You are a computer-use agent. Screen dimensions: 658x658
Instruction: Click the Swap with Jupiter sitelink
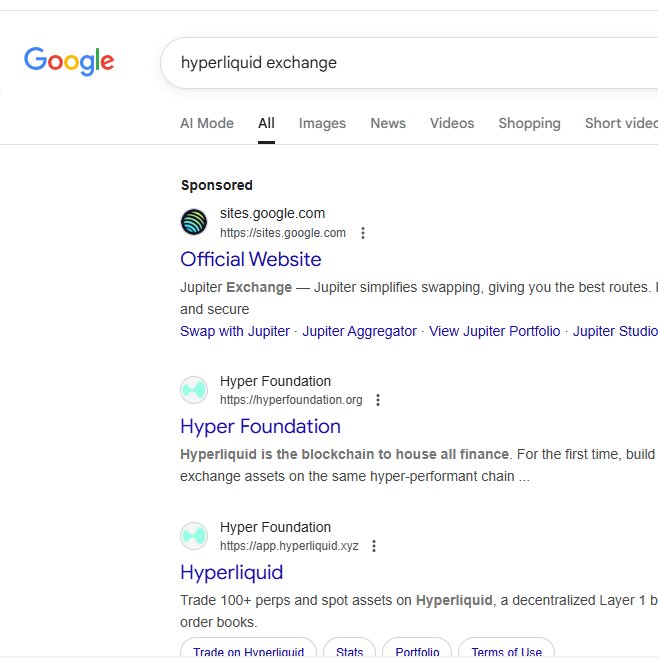click(235, 331)
